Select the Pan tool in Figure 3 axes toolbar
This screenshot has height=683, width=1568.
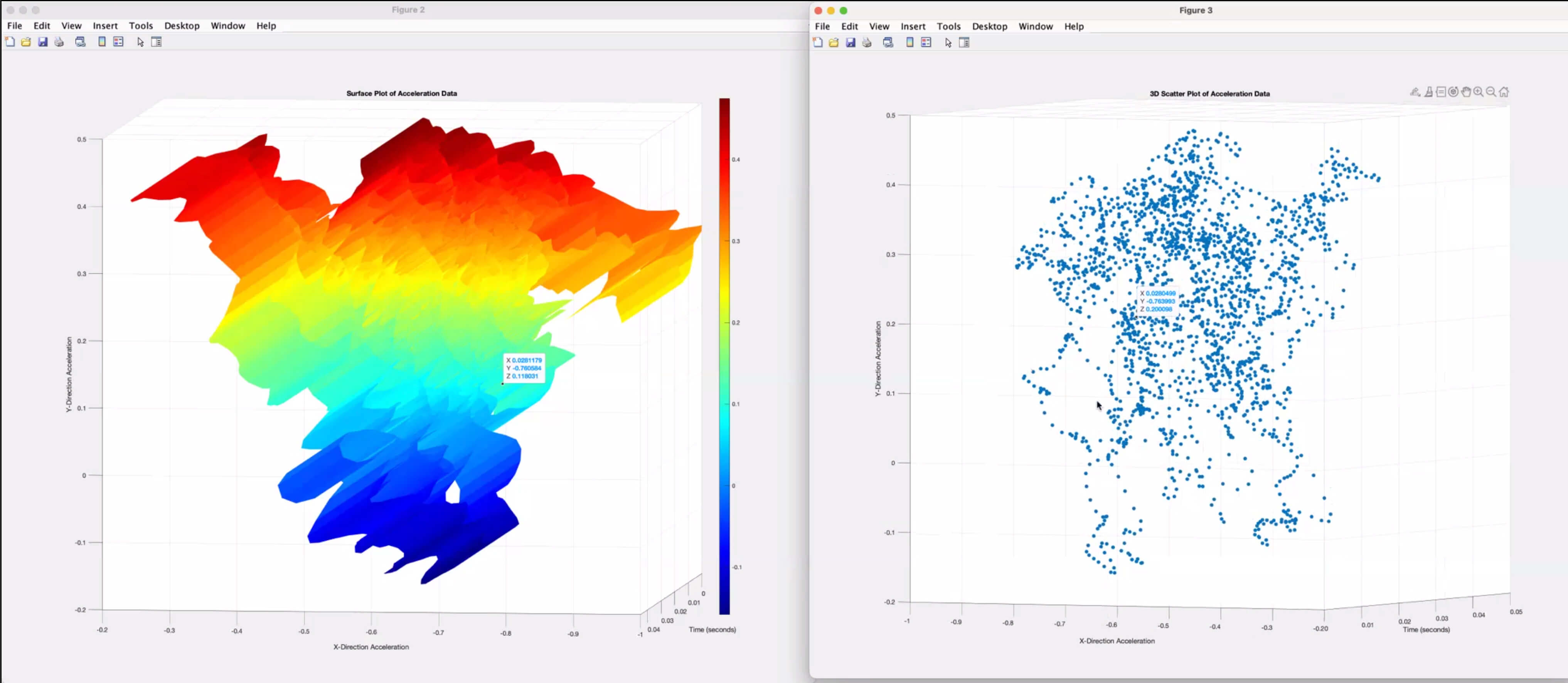(x=1466, y=91)
